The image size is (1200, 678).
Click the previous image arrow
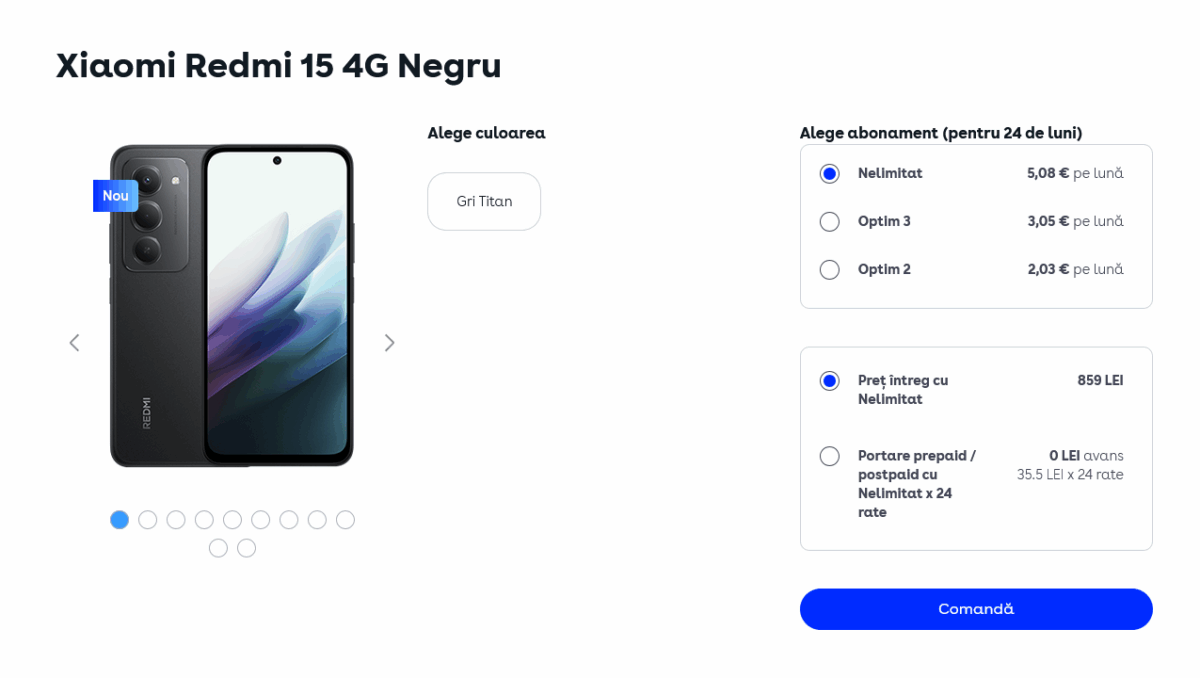pos(74,343)
